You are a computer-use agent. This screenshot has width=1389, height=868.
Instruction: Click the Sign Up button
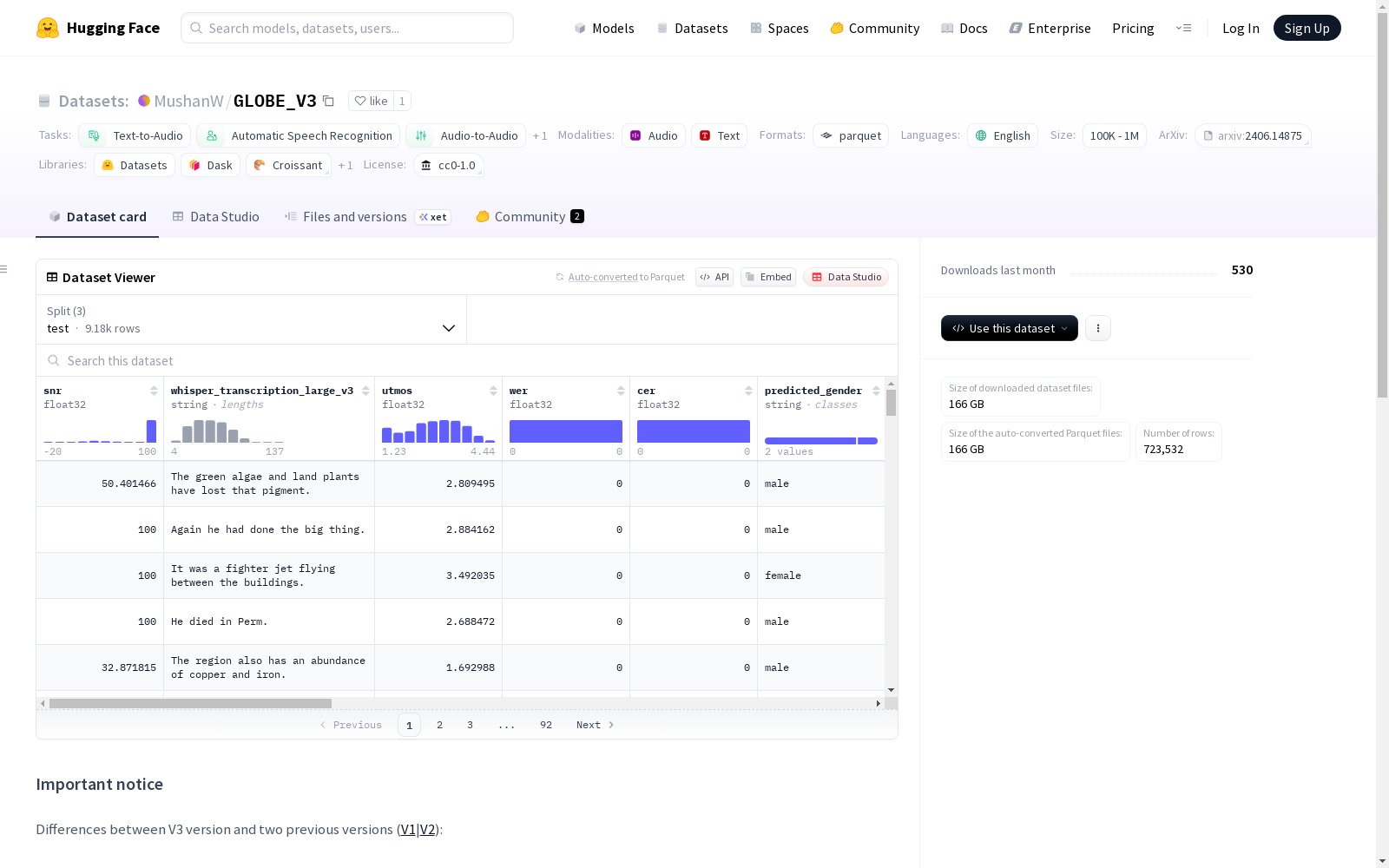tap(1307, 28)
